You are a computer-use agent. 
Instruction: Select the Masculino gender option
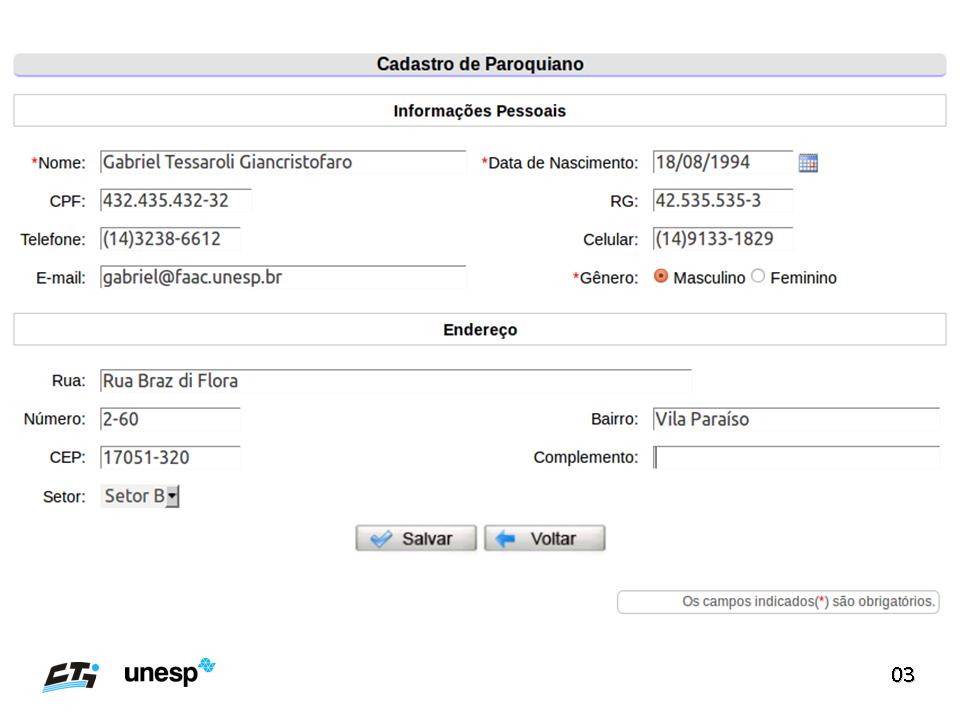661,276
